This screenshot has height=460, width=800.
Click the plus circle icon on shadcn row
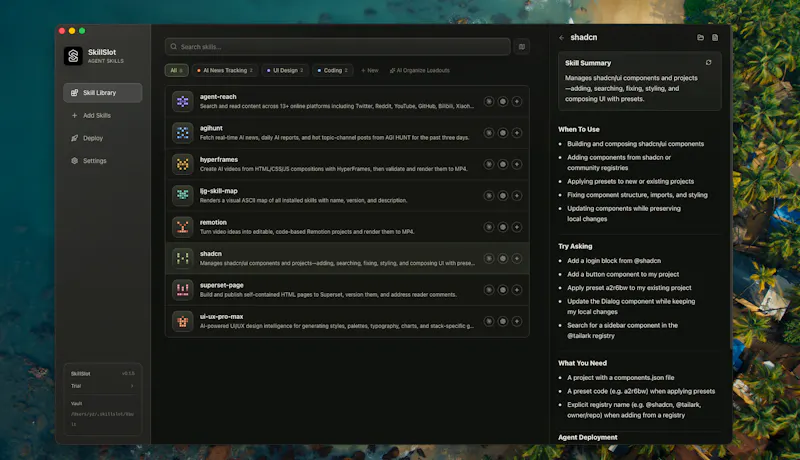(x=517, y=259)
